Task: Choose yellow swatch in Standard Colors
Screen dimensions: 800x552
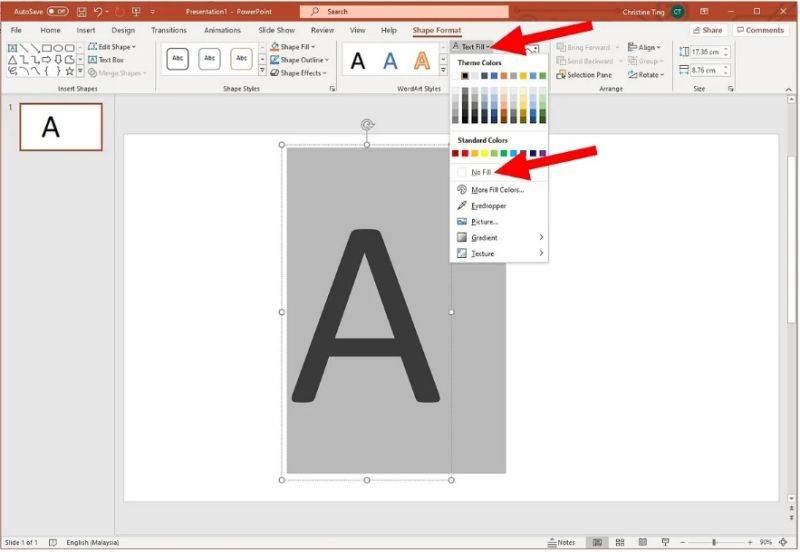Action: click(x=484, y=153)
